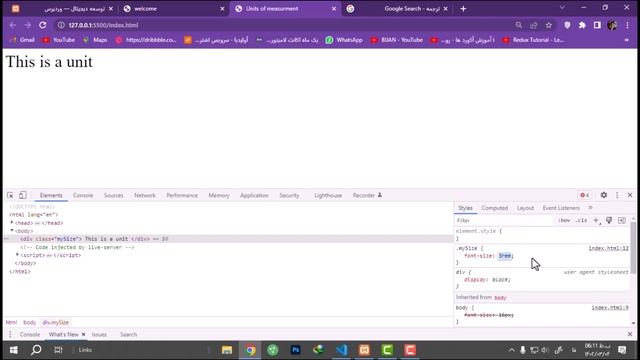Viewport: 640px width, 360px height.
Task: Open the Event Listeners pane tab
Action: tap(561, 208)
